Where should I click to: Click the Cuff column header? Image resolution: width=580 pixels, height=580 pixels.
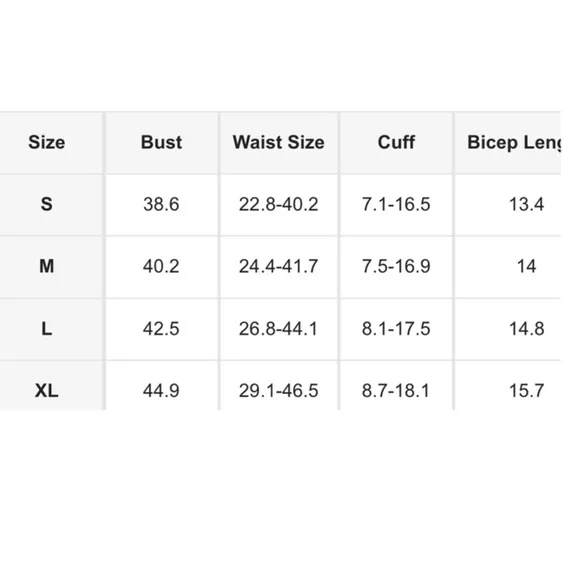pos(396,142)
